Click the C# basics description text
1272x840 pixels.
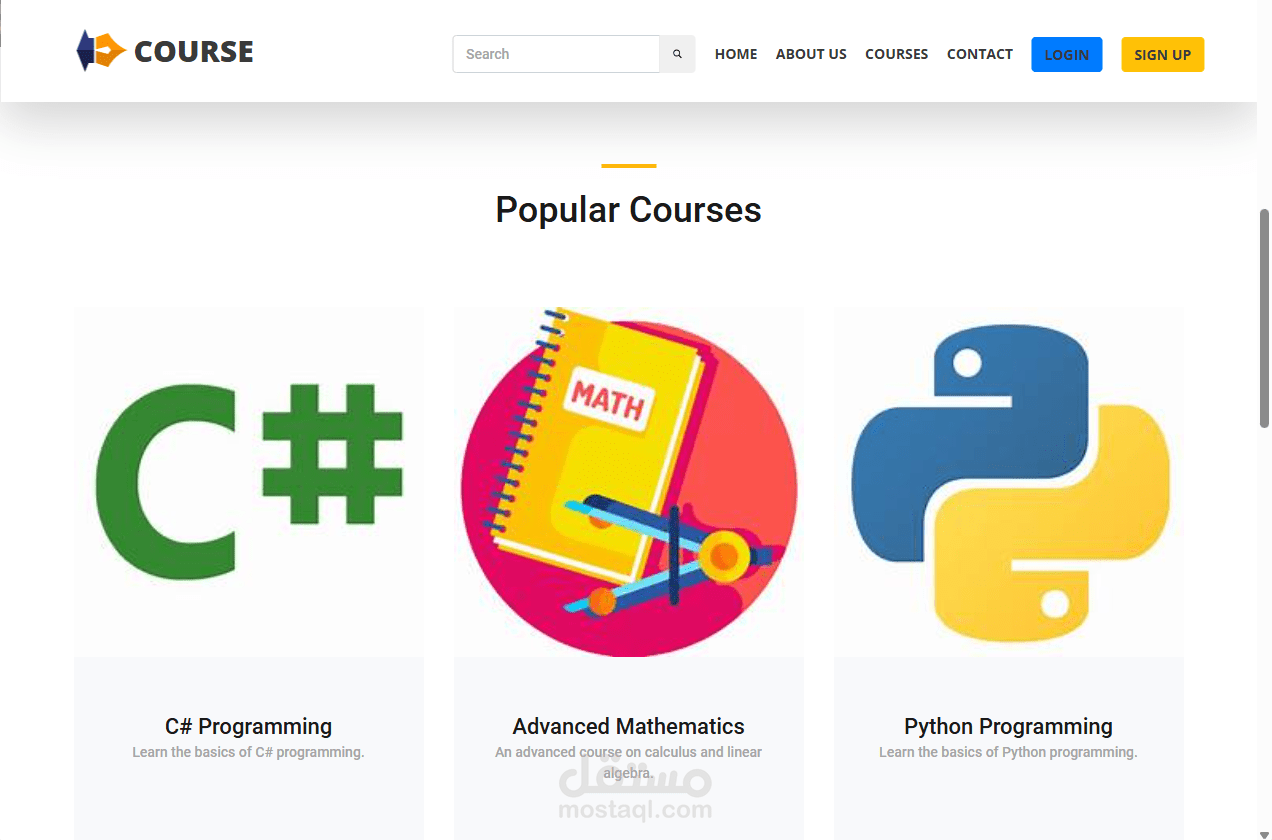[249, 752]
